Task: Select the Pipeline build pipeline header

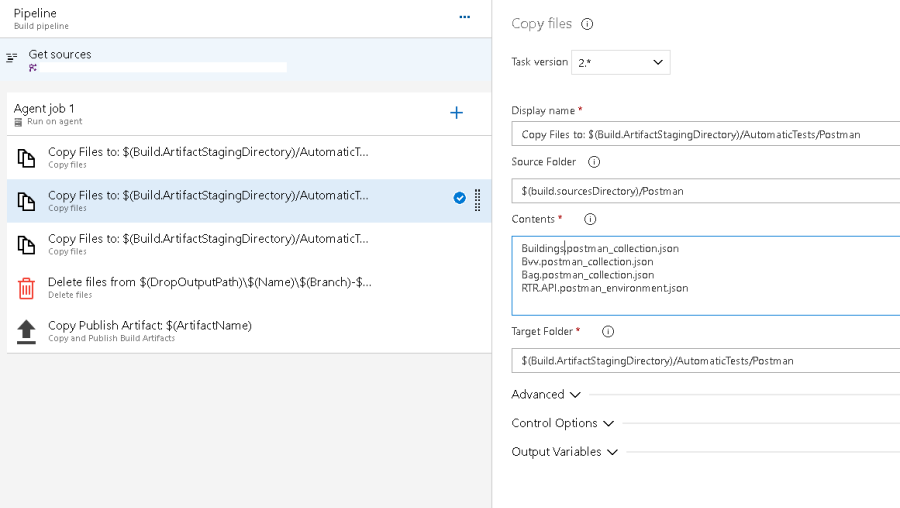Action: 246,19
